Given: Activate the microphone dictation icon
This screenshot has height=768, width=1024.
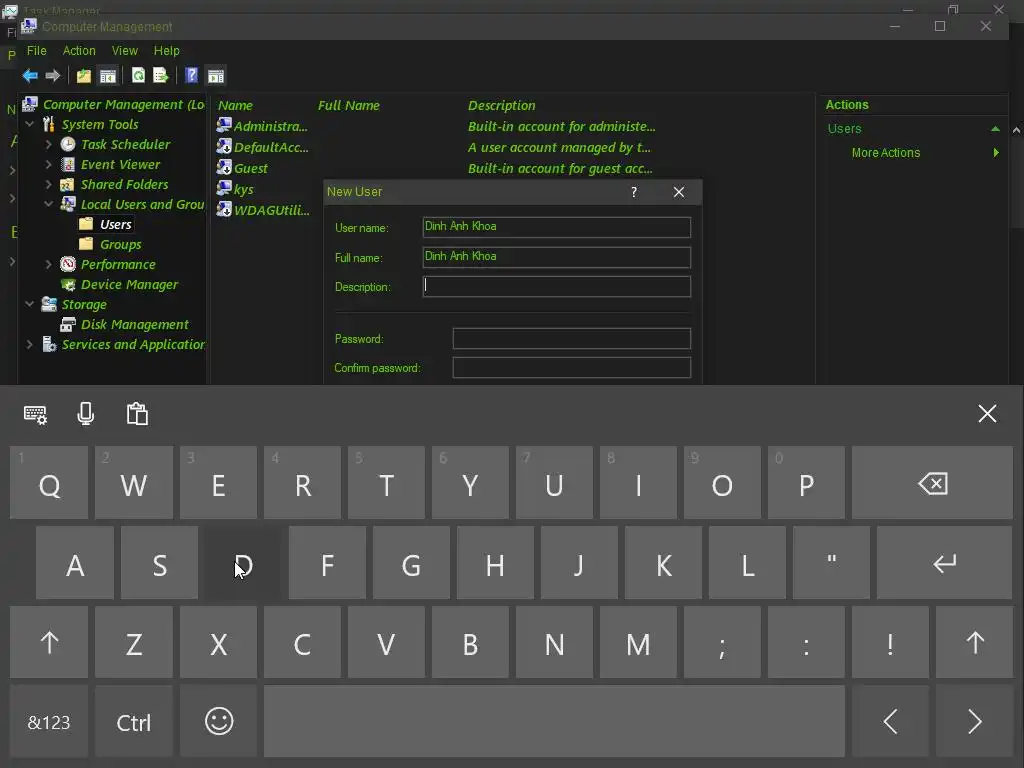Looking at the screenshot, I should tap(86, 414).
